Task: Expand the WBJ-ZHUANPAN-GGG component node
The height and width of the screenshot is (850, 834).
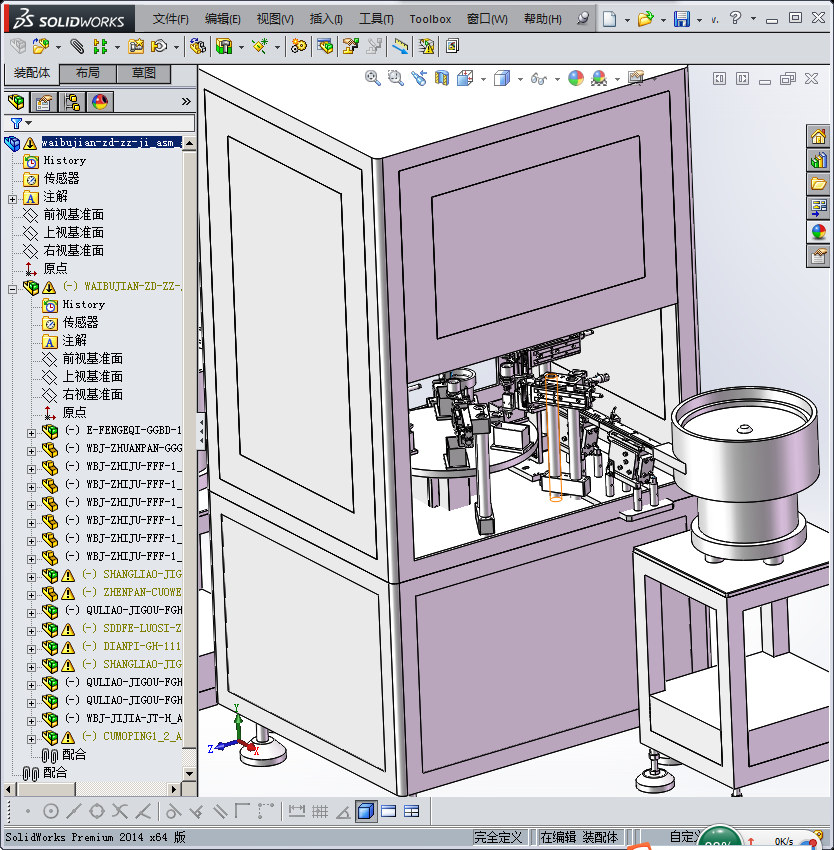Action: [x=31, y=449]
